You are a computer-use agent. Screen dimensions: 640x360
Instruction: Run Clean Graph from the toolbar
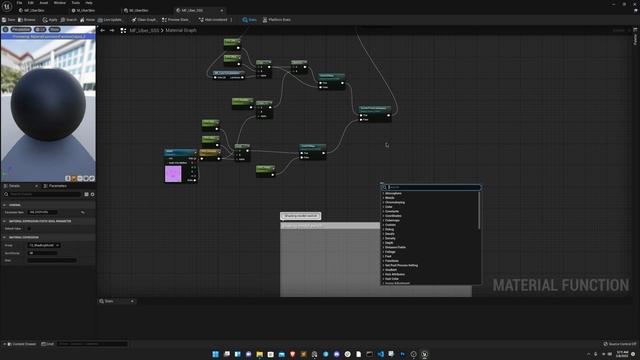pos(143,20)
